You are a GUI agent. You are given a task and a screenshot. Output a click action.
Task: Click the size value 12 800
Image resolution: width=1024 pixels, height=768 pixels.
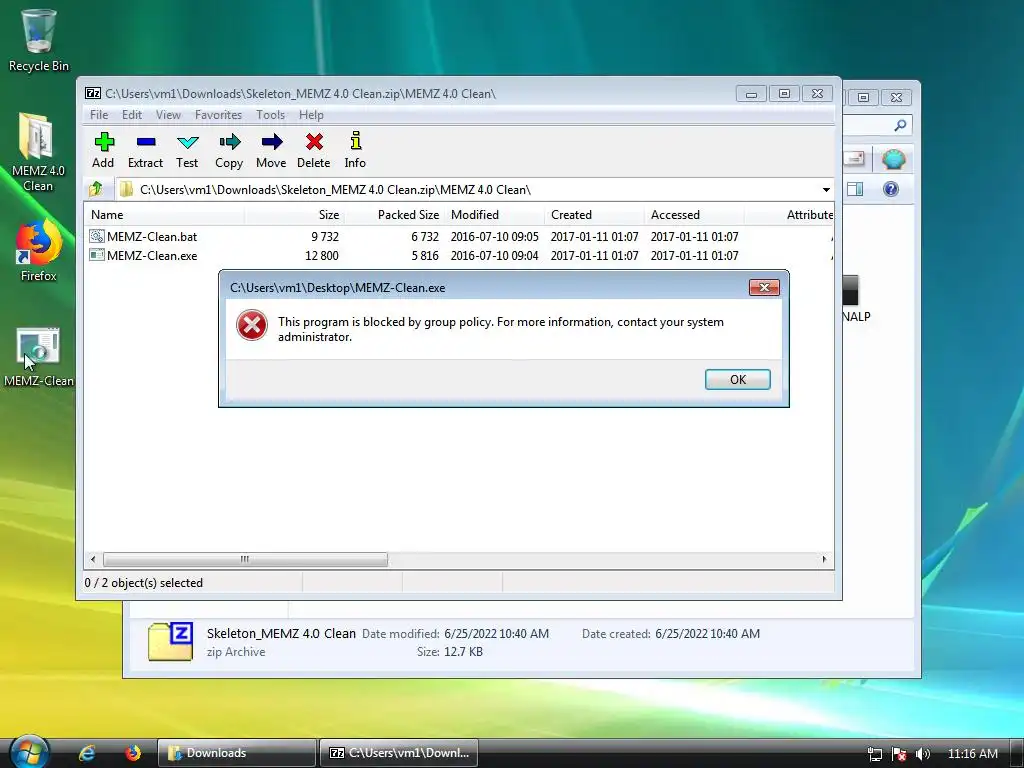pyautogui.click(x=322, y=256)
